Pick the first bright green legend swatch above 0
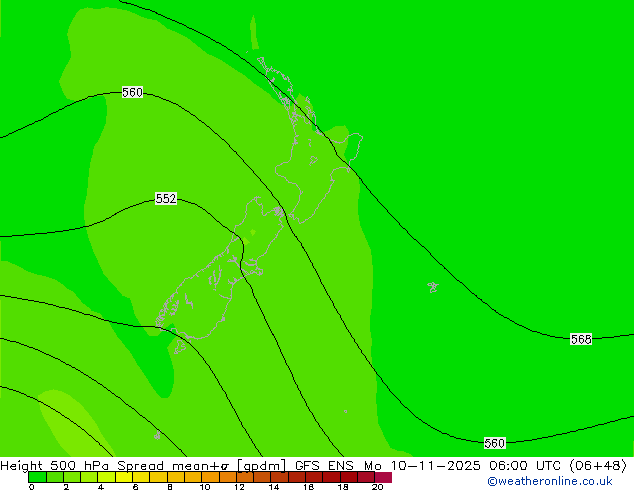The image size is (634, 490). click(37, 477)
